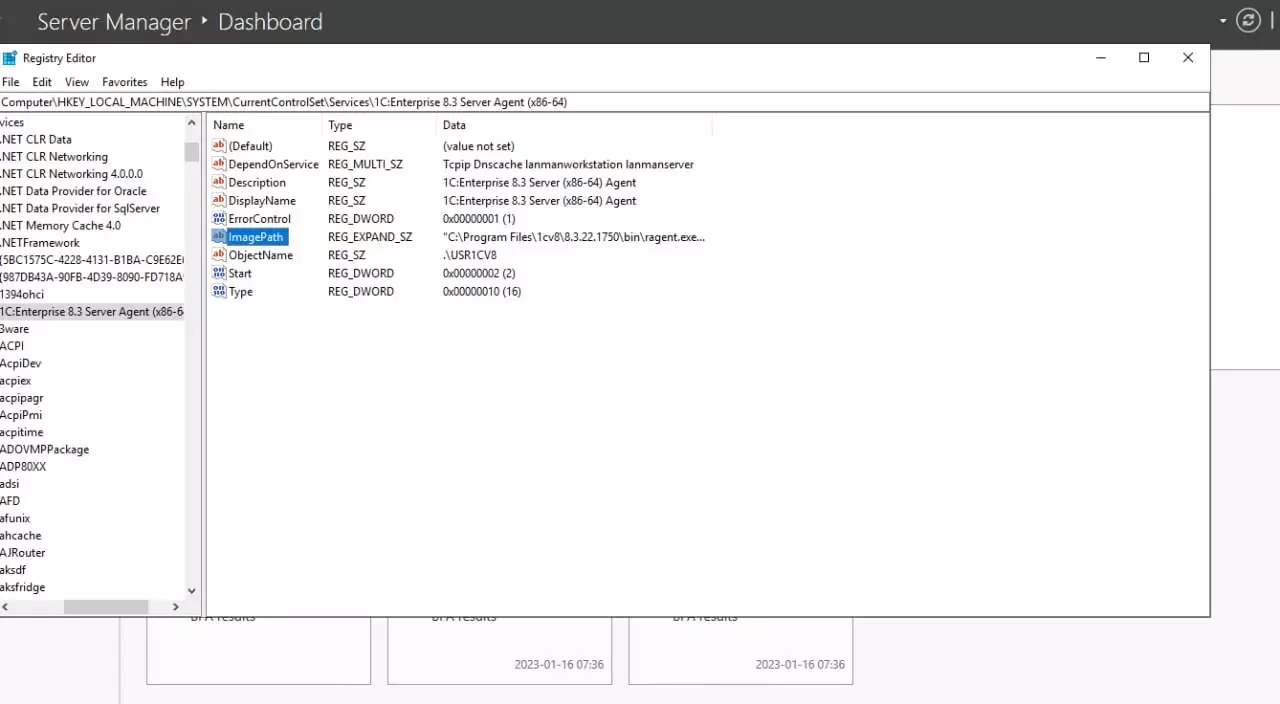Select the AJRouter key

[23, 553]
